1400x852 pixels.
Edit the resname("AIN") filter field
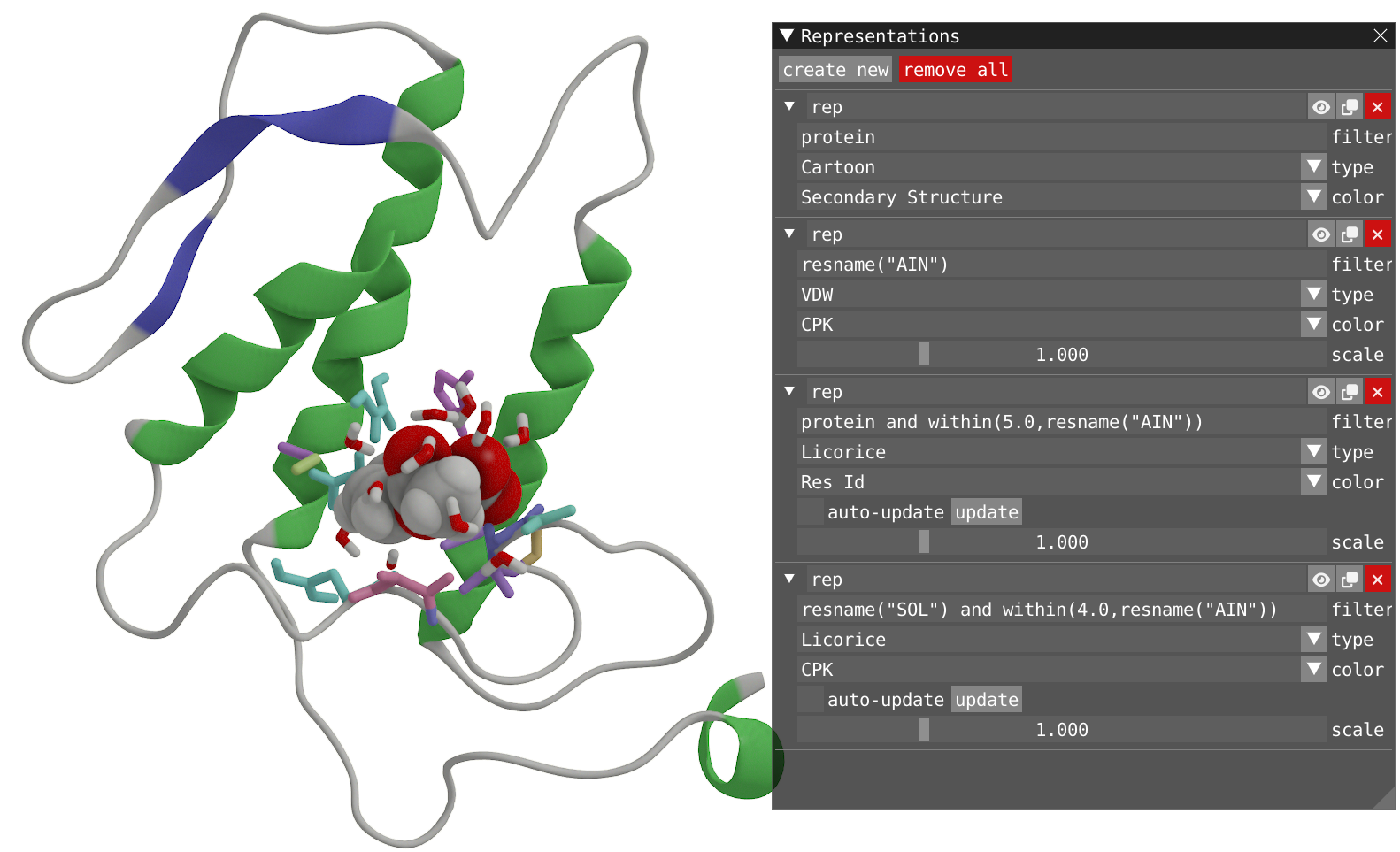click(1061, 265)
